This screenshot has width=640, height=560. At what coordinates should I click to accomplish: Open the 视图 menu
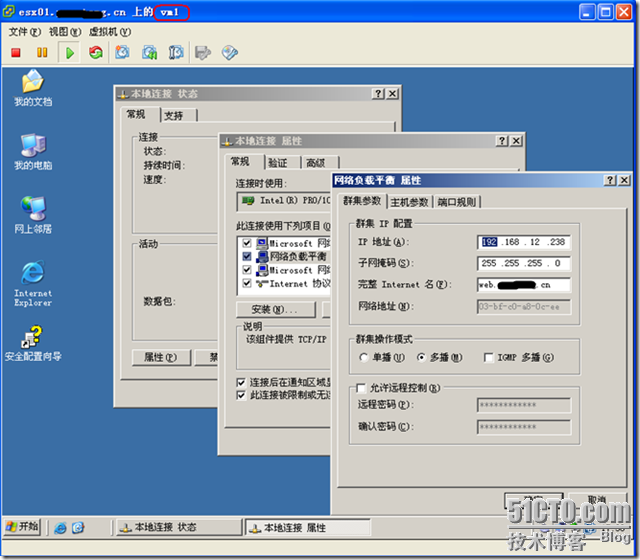point(65,32)
